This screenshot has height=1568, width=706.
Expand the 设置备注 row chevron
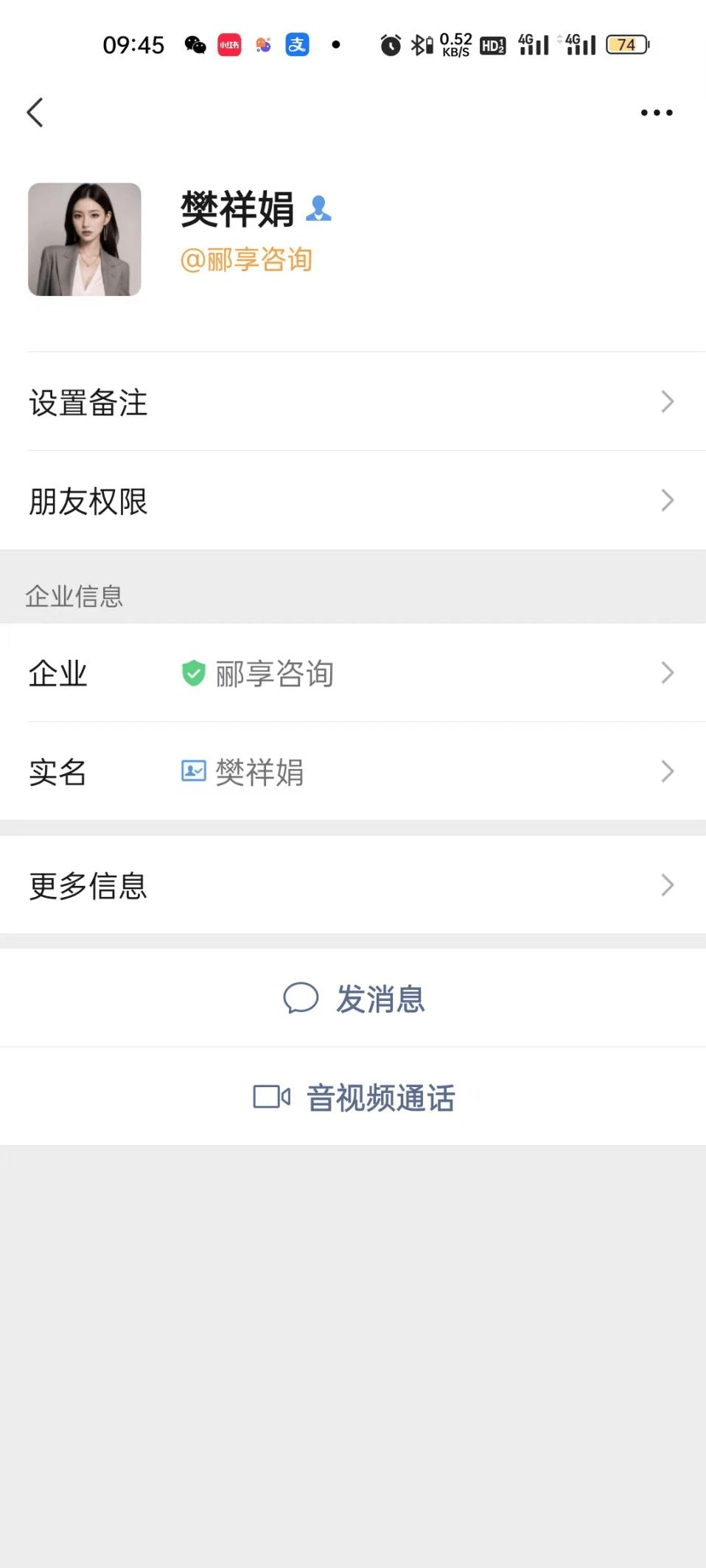point(667,401)
